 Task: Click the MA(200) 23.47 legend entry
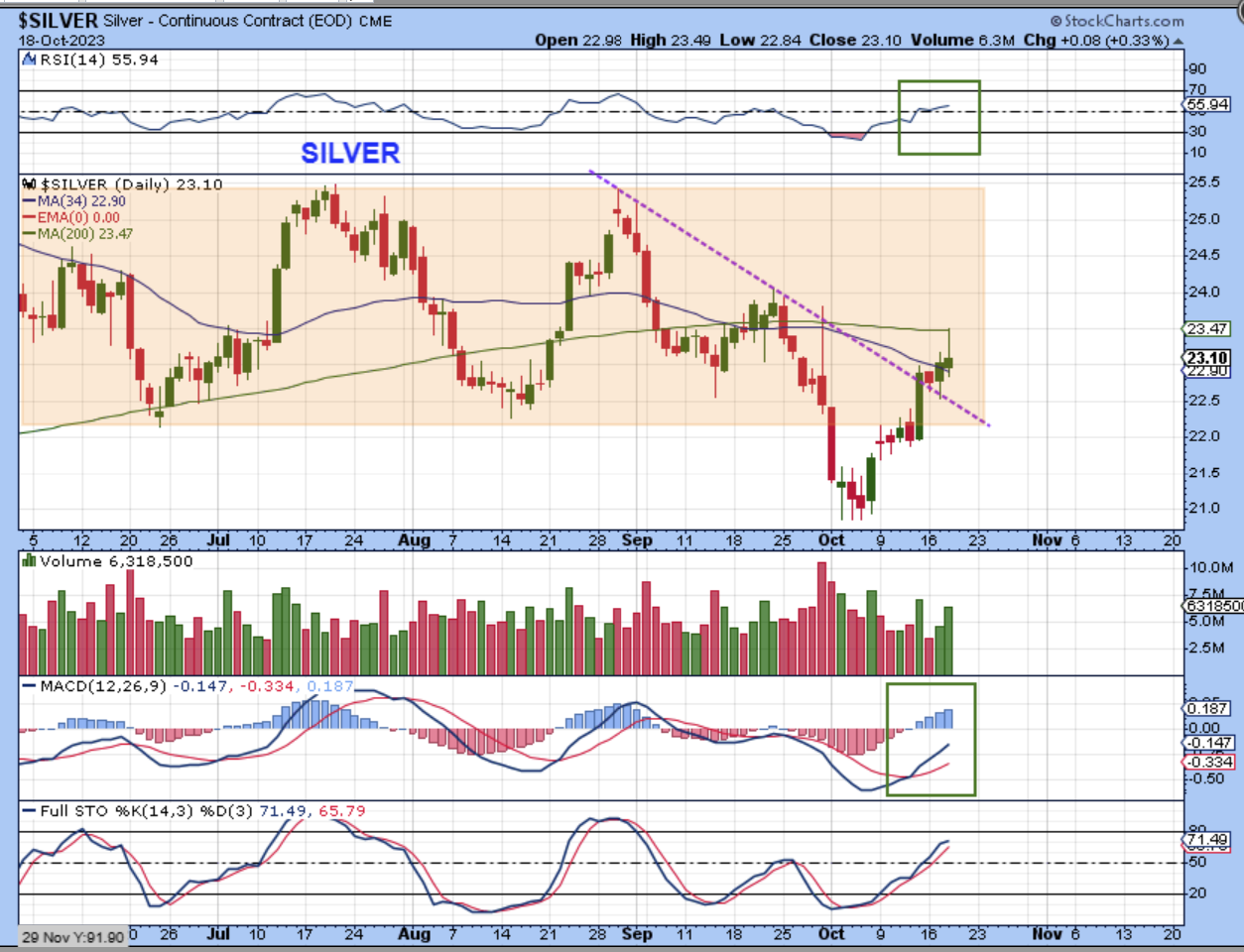point(85,234)
